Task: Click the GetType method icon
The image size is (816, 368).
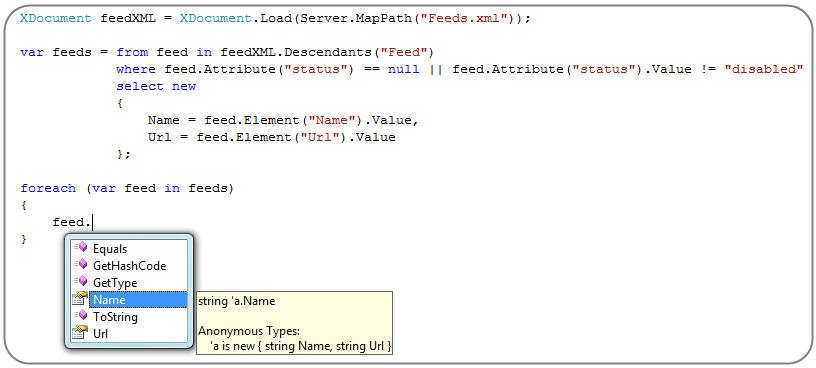Action: coord(80,282)
